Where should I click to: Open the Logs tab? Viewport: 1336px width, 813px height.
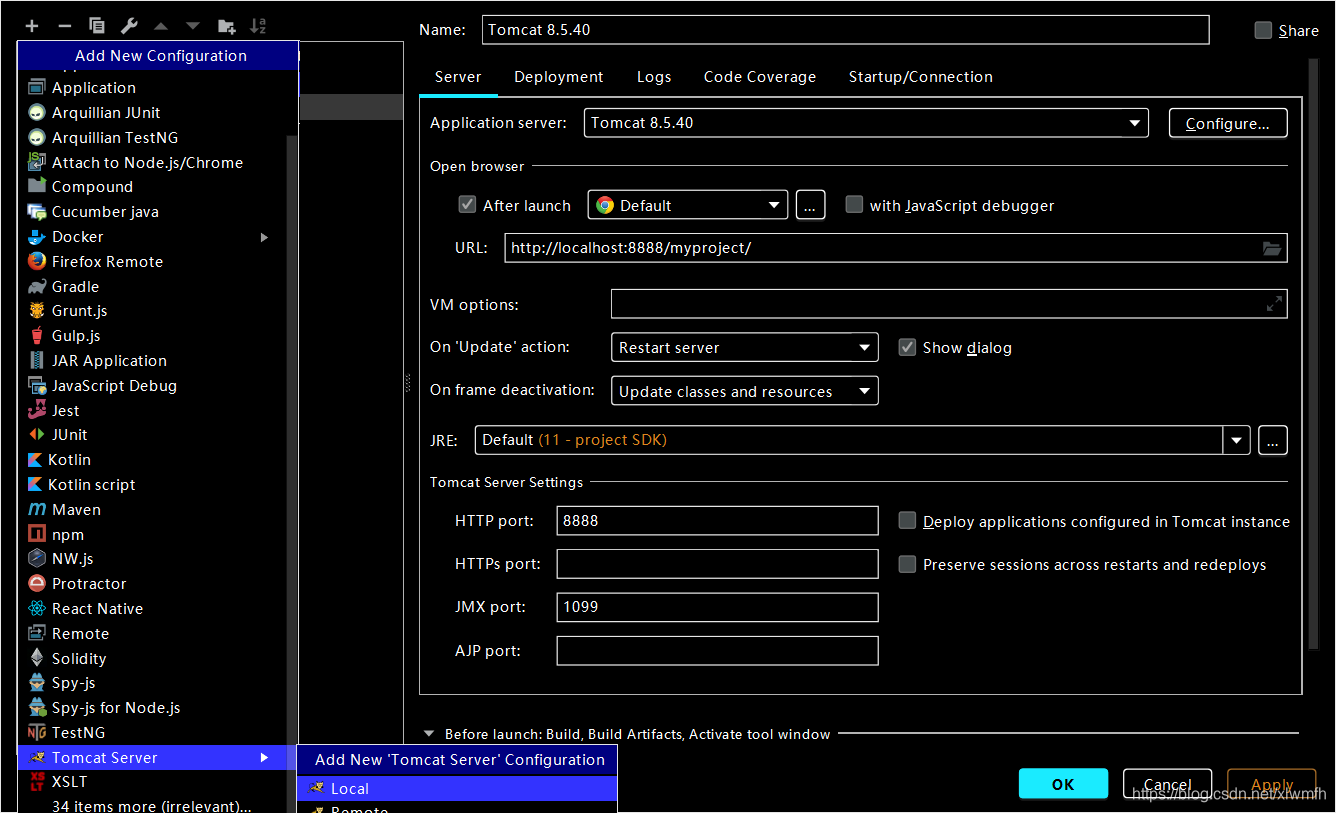(x=654, y=77)
